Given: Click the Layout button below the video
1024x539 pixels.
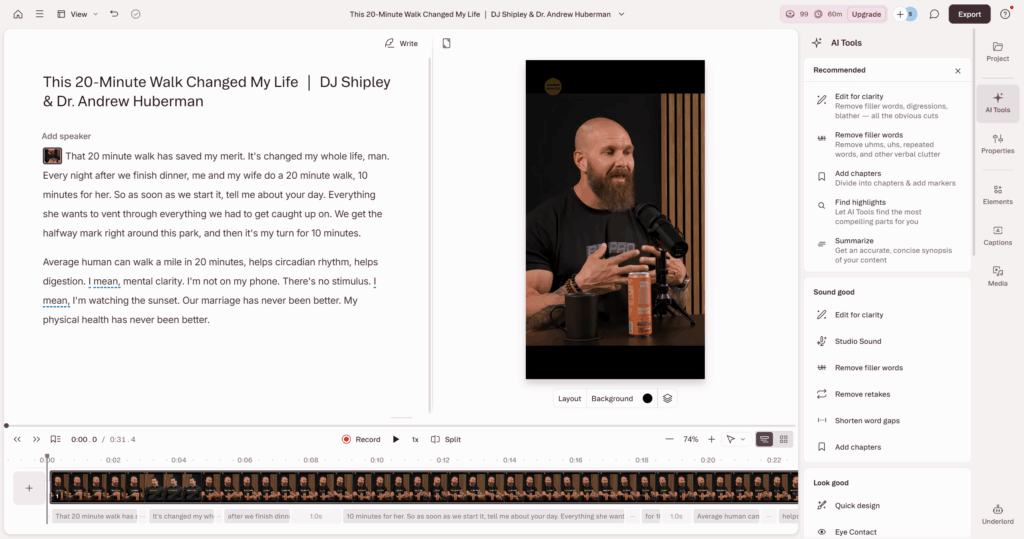Looking at the screenshot, I should [x=569, y=399].
